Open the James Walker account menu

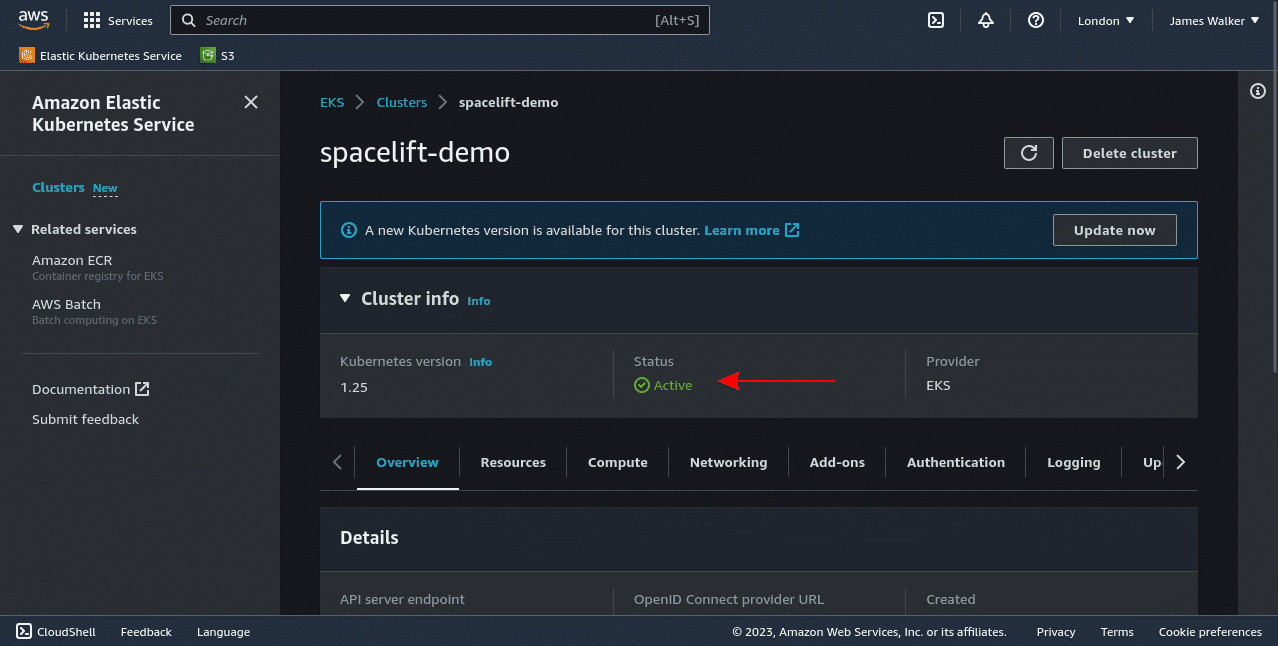point(1214,20)
